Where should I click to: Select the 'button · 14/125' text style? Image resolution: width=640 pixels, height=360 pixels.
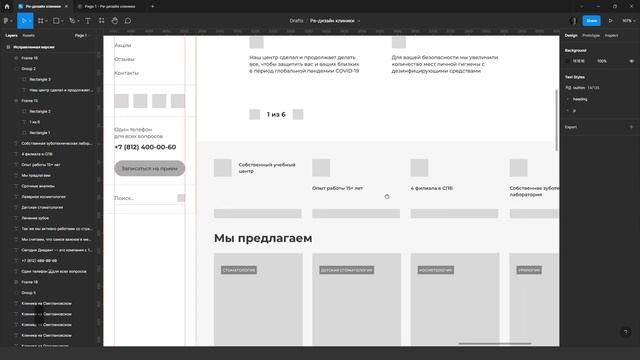tap(582, 88)
